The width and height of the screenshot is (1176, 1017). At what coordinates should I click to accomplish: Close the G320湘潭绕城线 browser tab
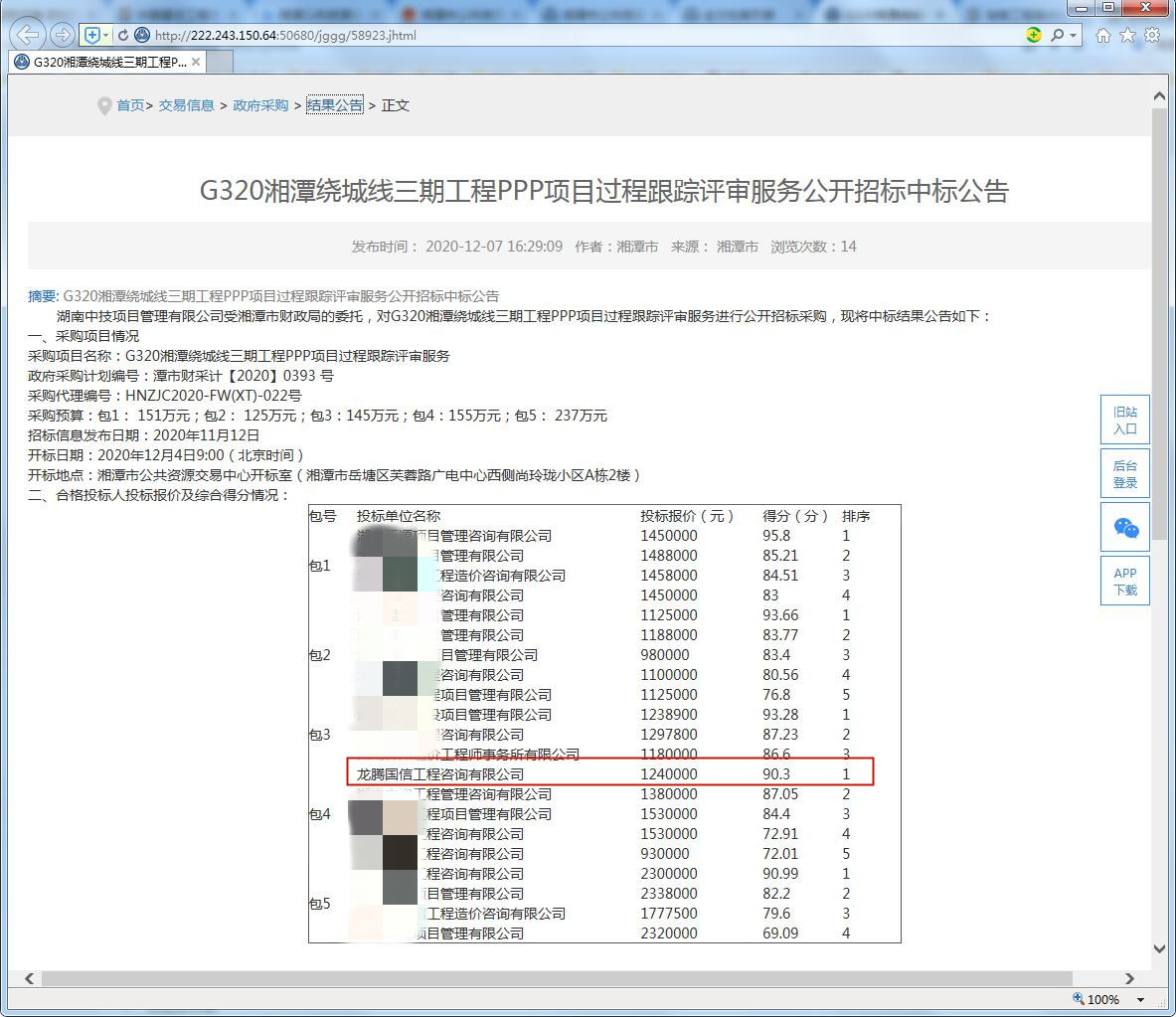(x=196, y=62)
